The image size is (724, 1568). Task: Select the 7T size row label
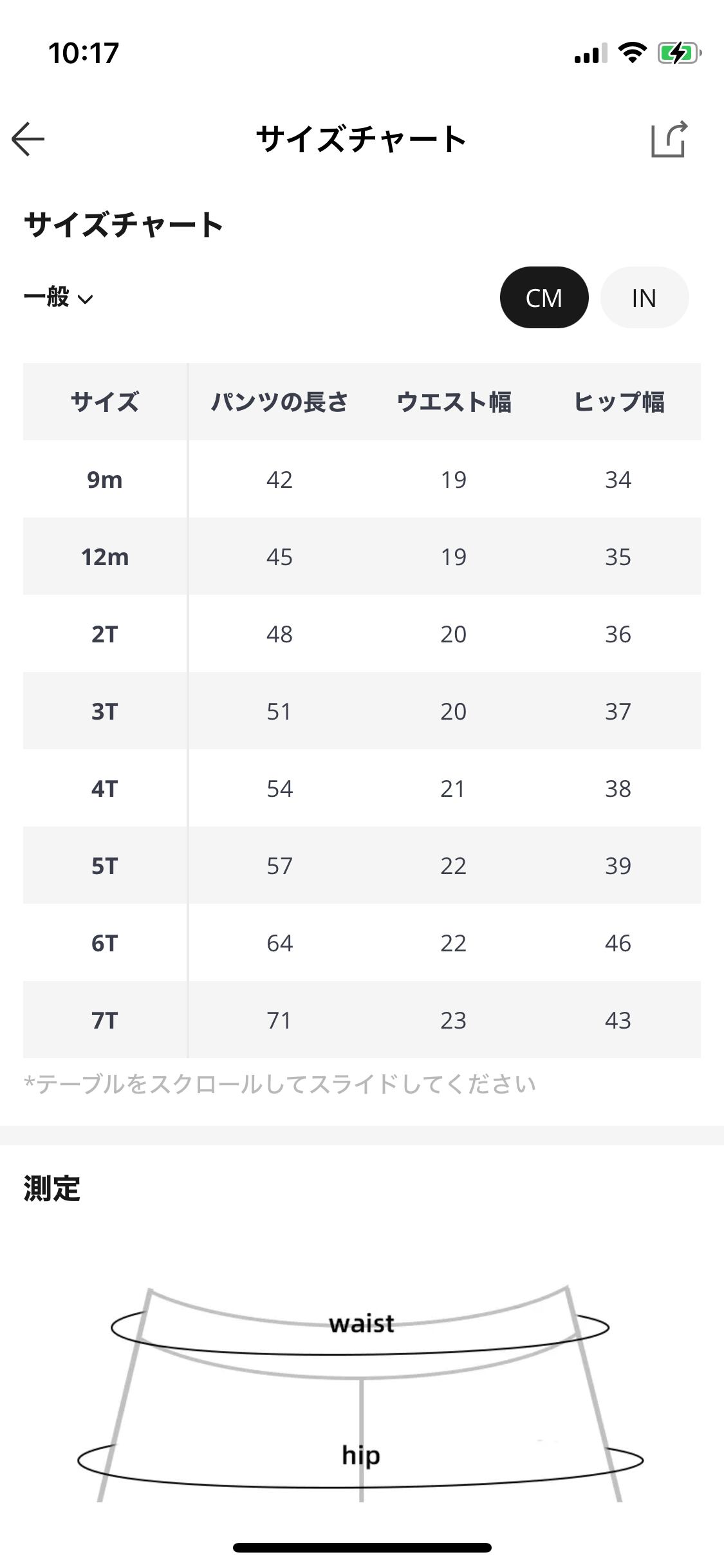(105, 1020)
